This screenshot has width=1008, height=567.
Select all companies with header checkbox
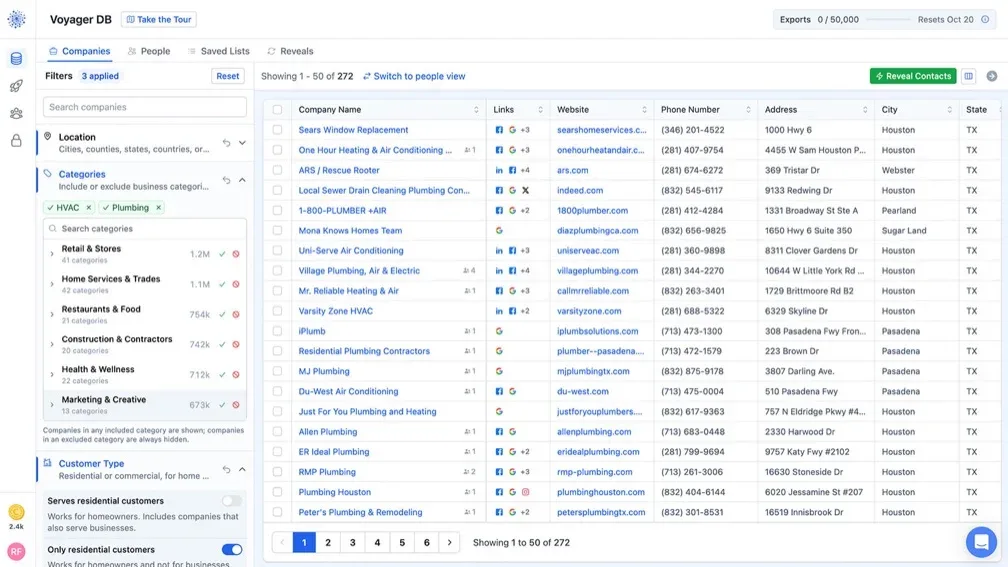coord(277,110)
